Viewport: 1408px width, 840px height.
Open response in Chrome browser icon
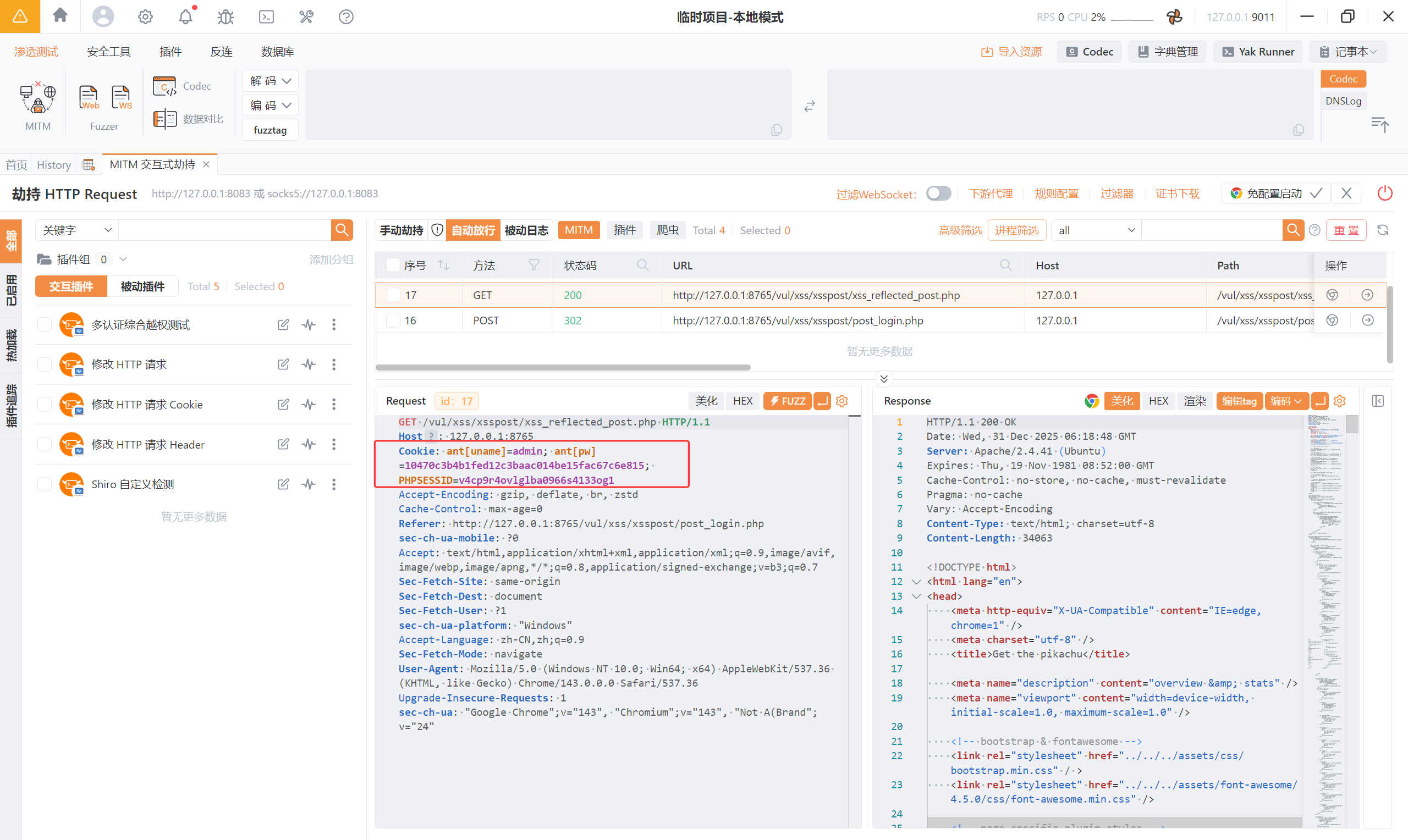tap(1092, 401)
